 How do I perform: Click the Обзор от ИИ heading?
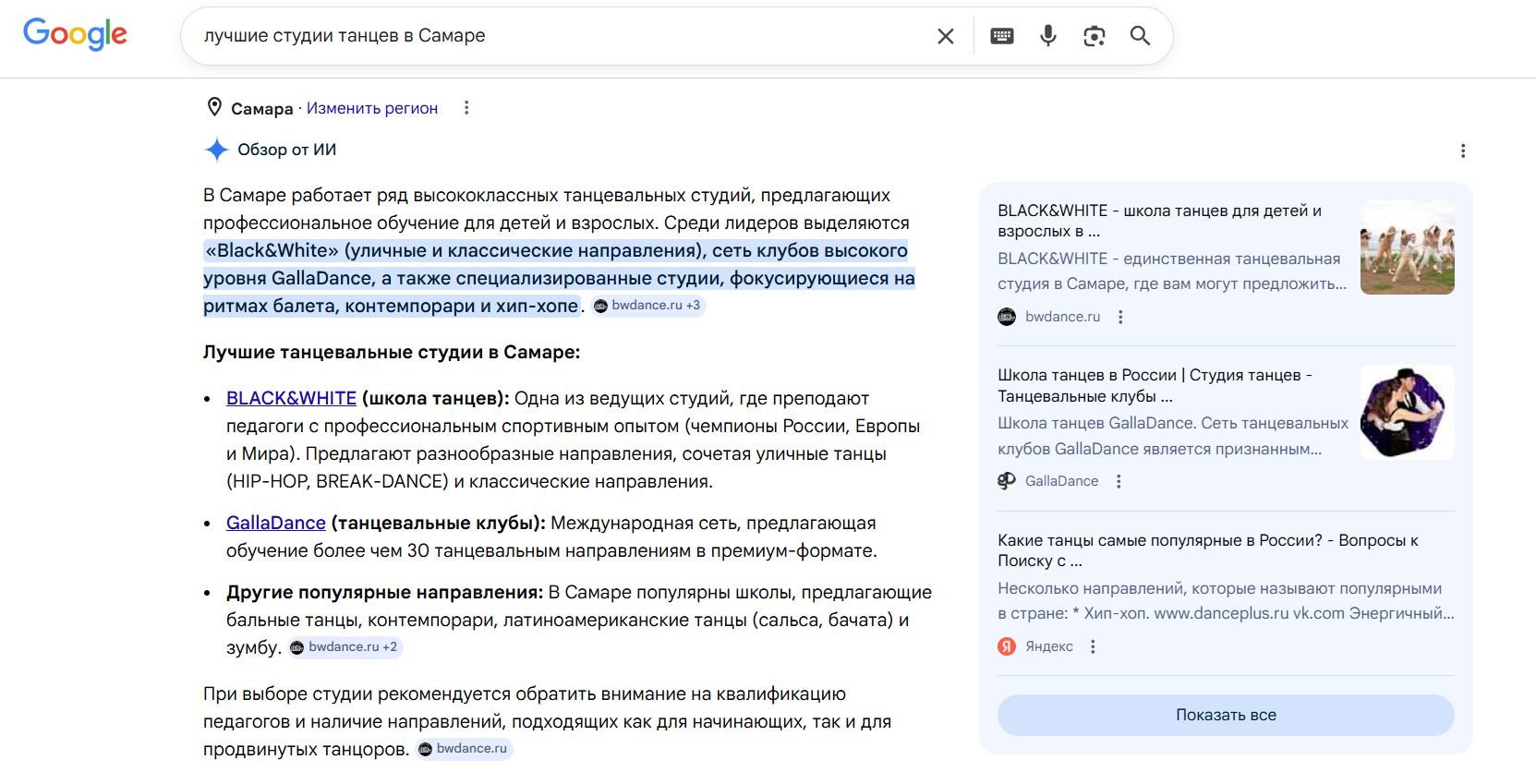[x=287, y=150]
